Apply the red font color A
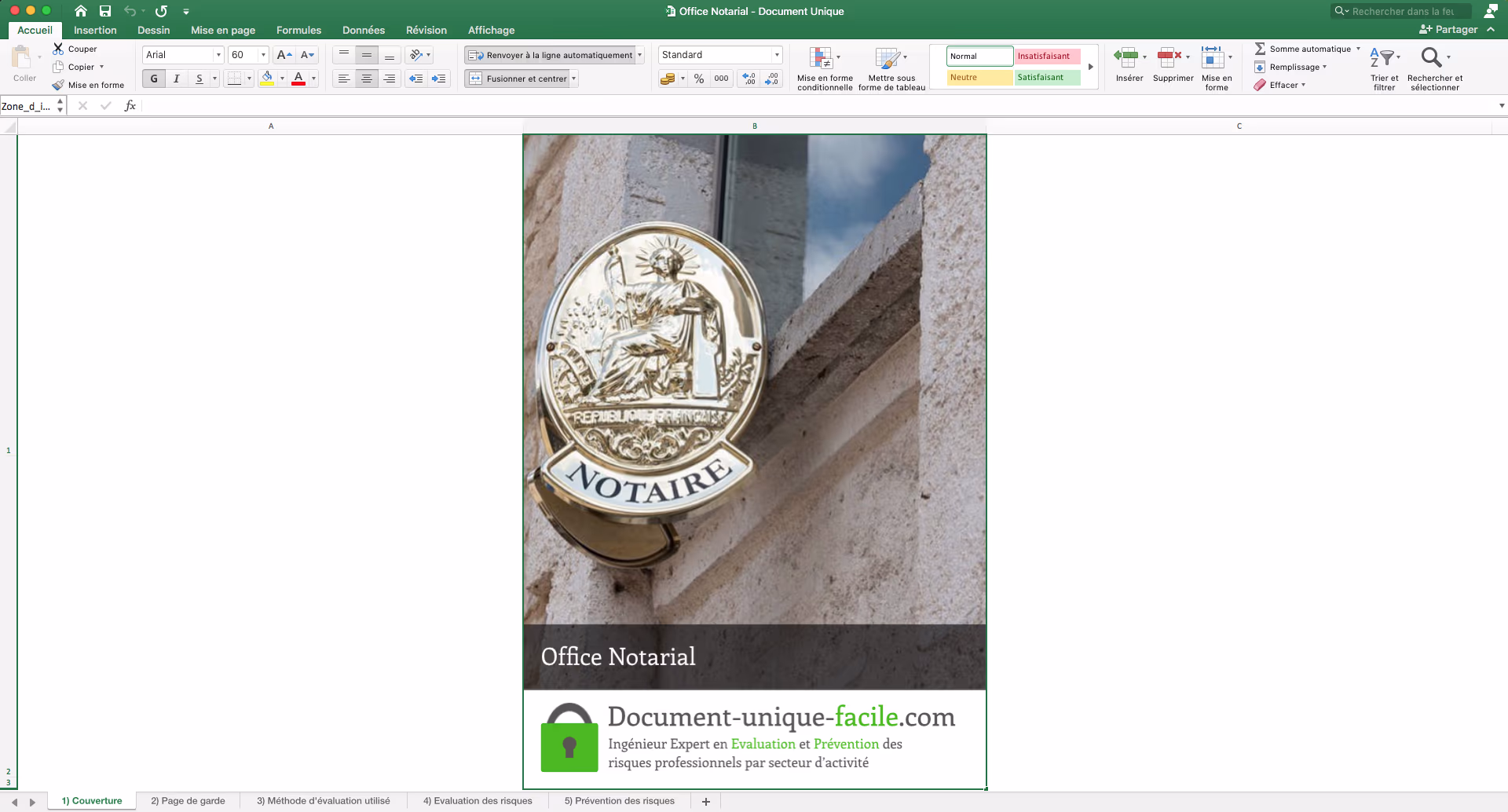Screen dimensions: 1508x812 click(298, 79)
